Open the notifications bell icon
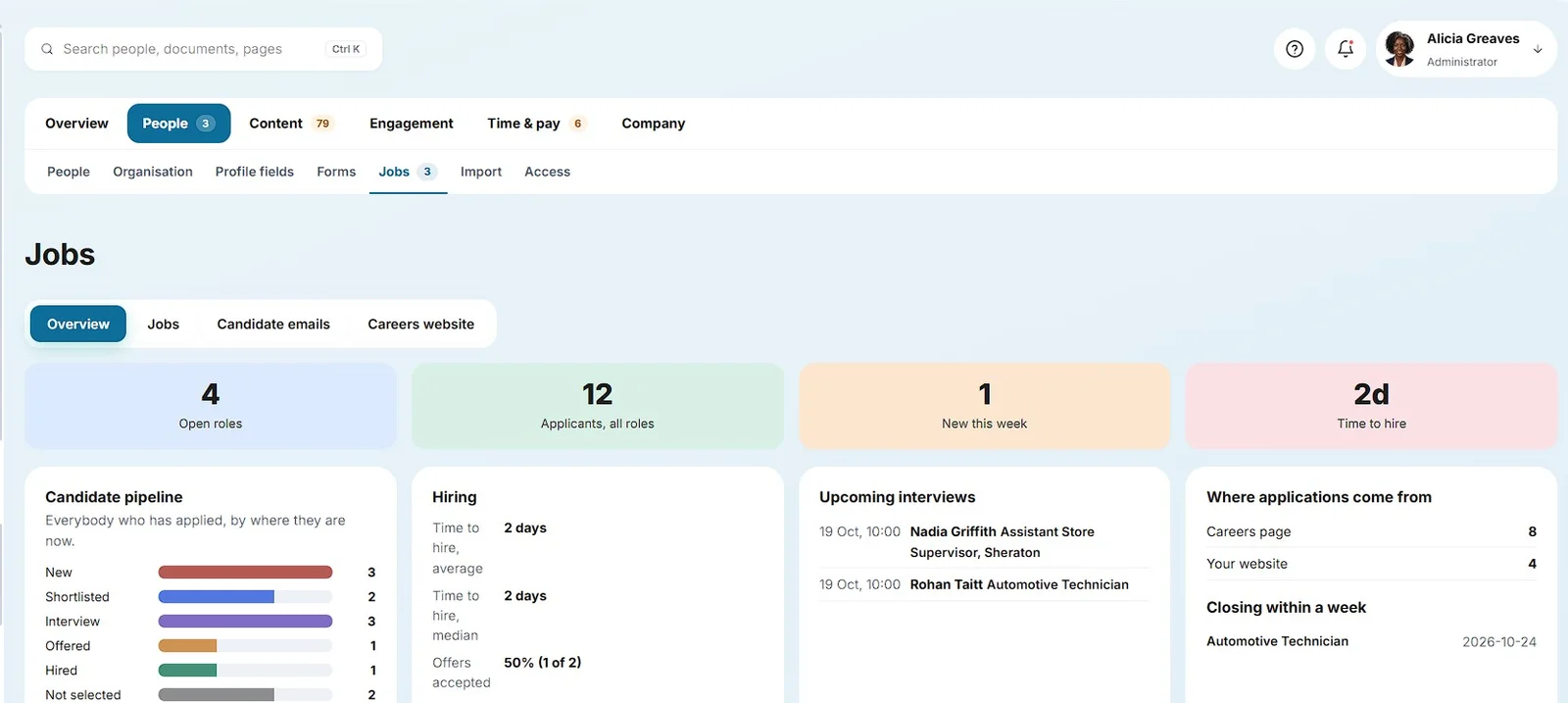 [x=1346, y=49]
